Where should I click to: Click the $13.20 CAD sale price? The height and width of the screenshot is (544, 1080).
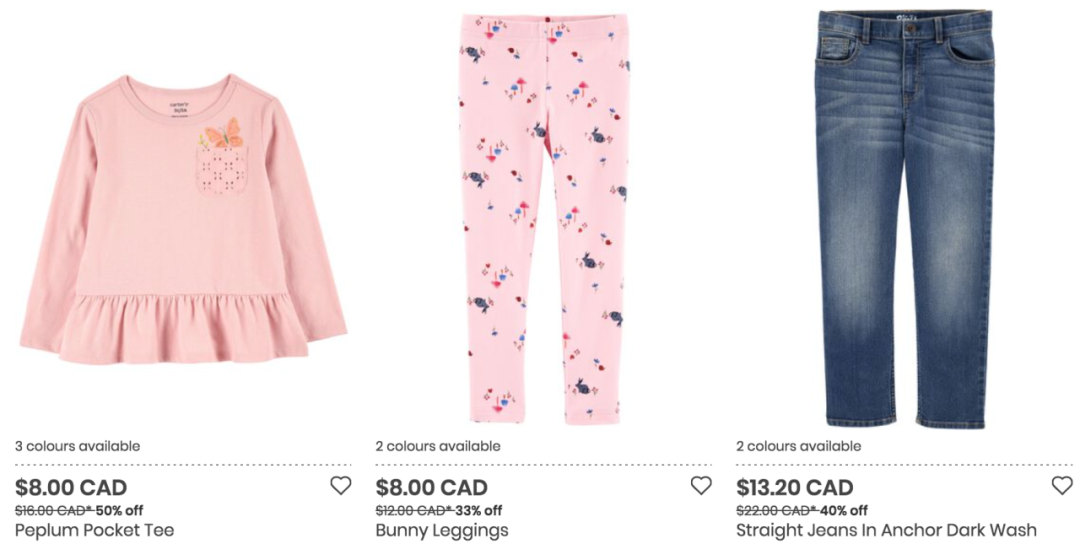795,488
